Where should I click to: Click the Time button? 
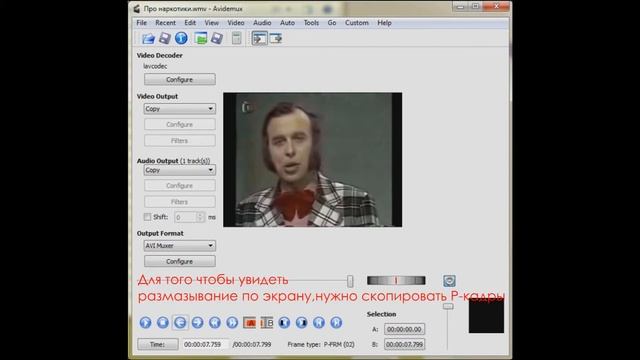pyautogui.click(x=158, y=344)
